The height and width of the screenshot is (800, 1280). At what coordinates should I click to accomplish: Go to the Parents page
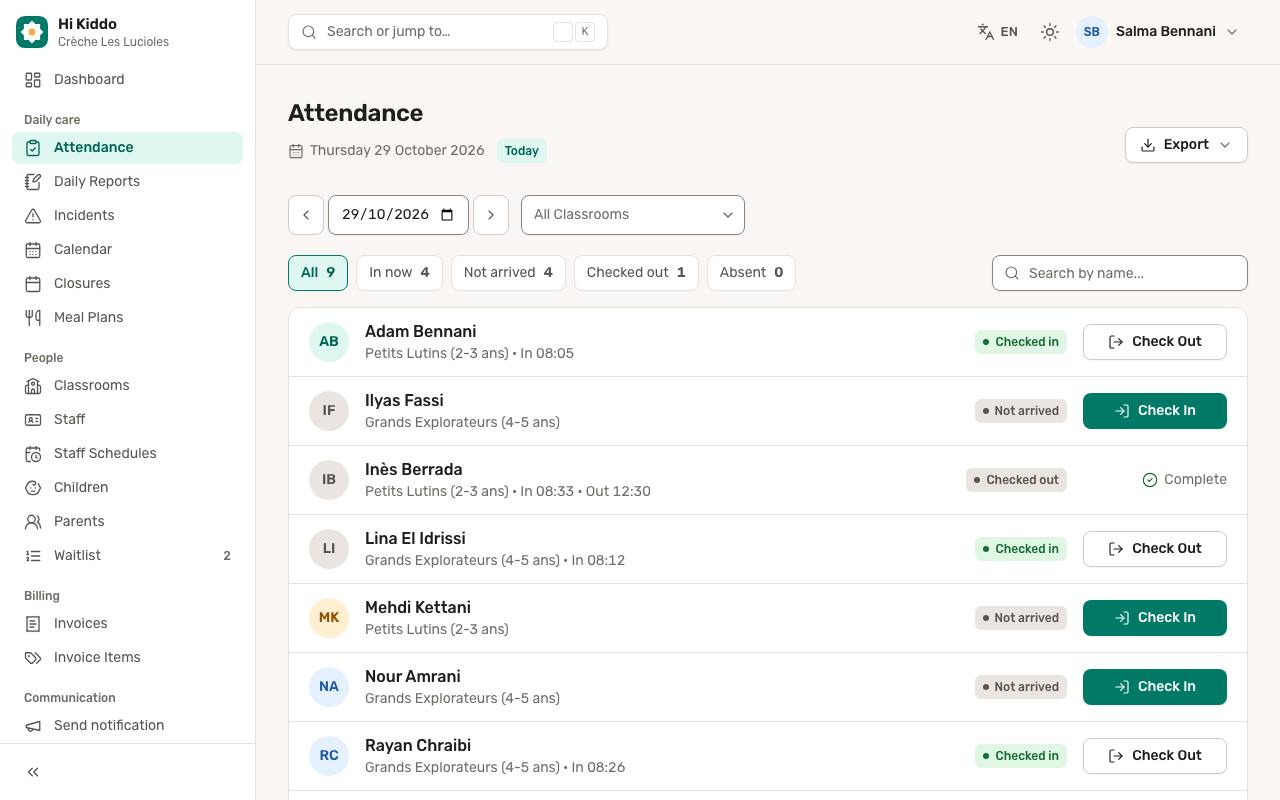coord(127,521)
